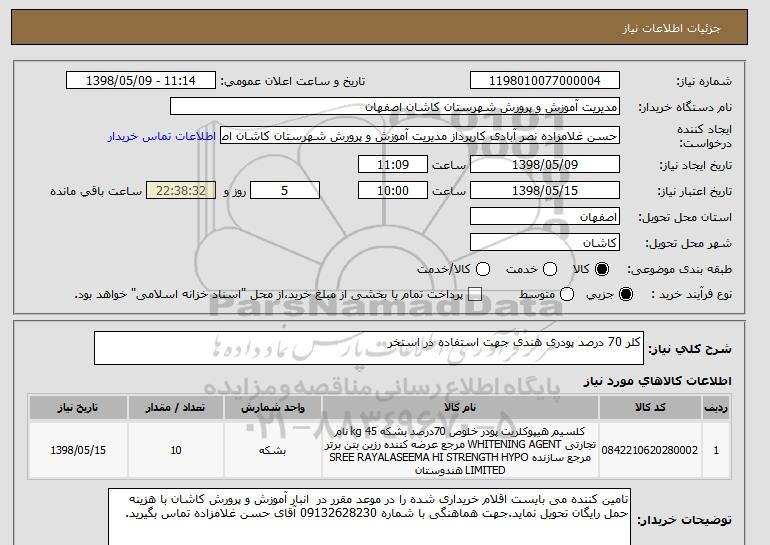This screenshot has height=545, width=770.
Task: Click the creation time field 11:09
Action: [393, 164]
